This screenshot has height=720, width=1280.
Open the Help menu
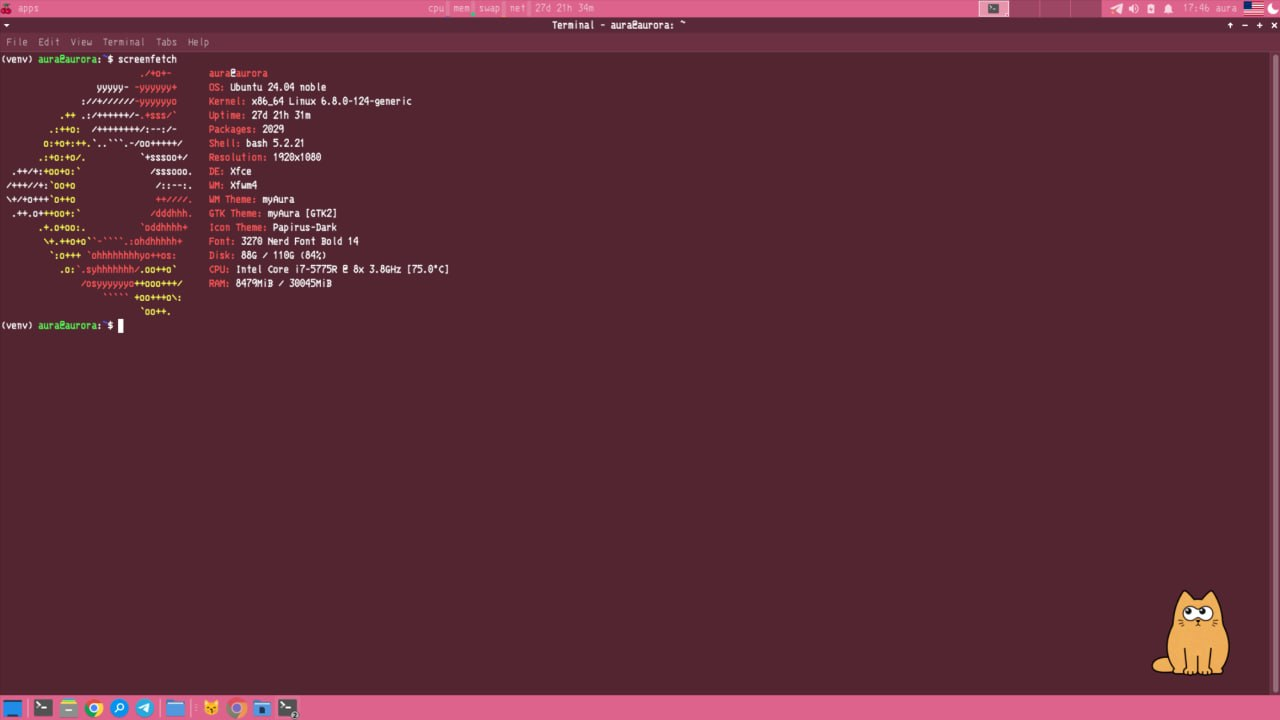[x=198, y=42]
